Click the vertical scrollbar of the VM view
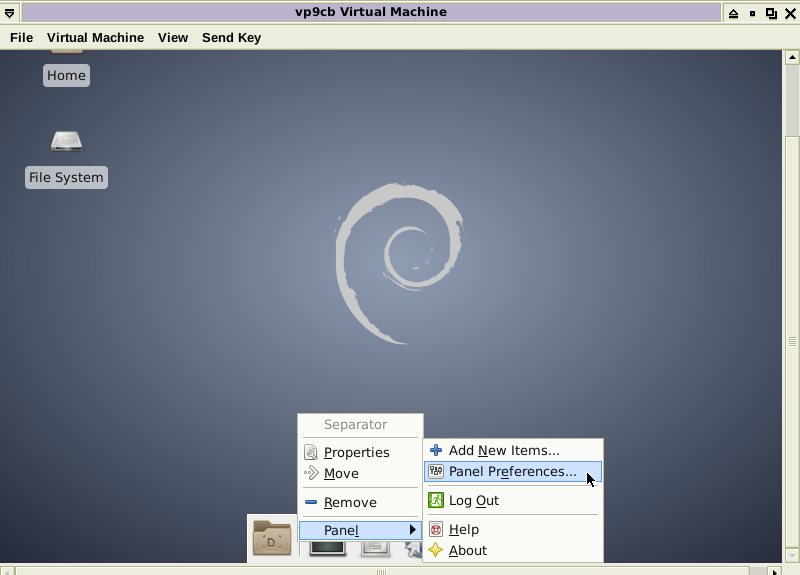The image size is (800, 575). [791, 340]
